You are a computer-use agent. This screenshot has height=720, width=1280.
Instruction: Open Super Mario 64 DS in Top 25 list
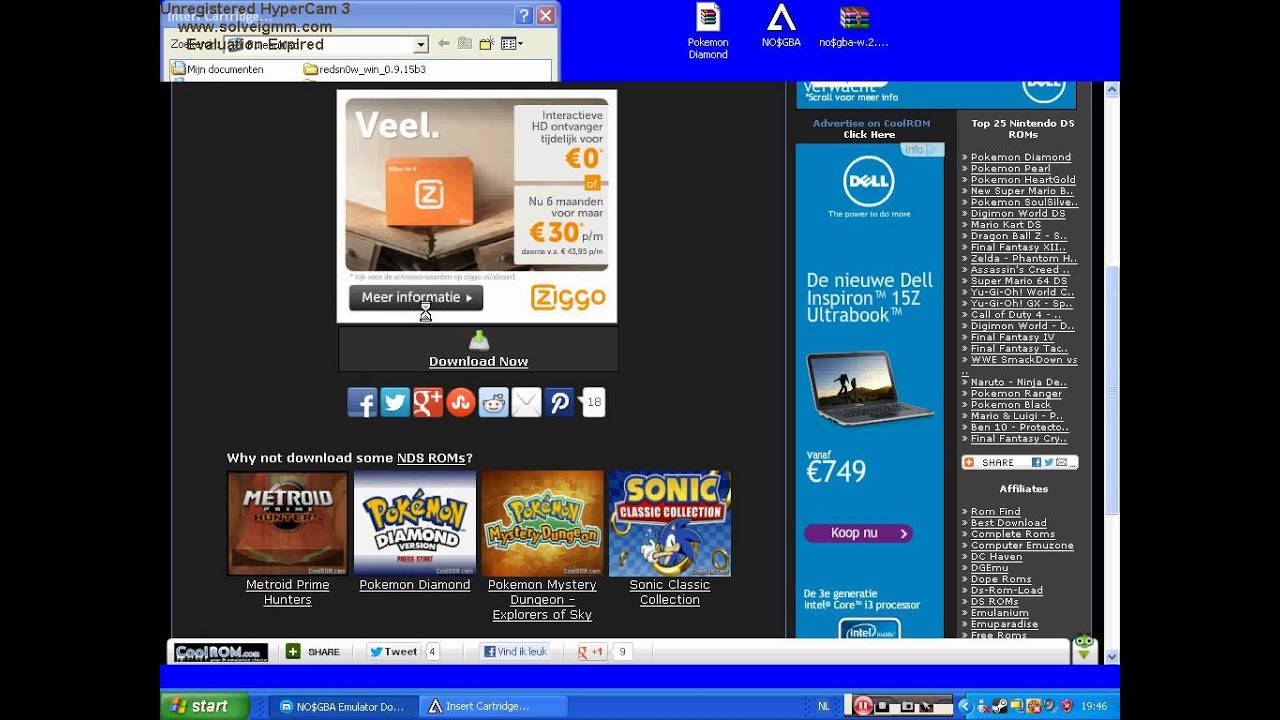click(1018, 280)
